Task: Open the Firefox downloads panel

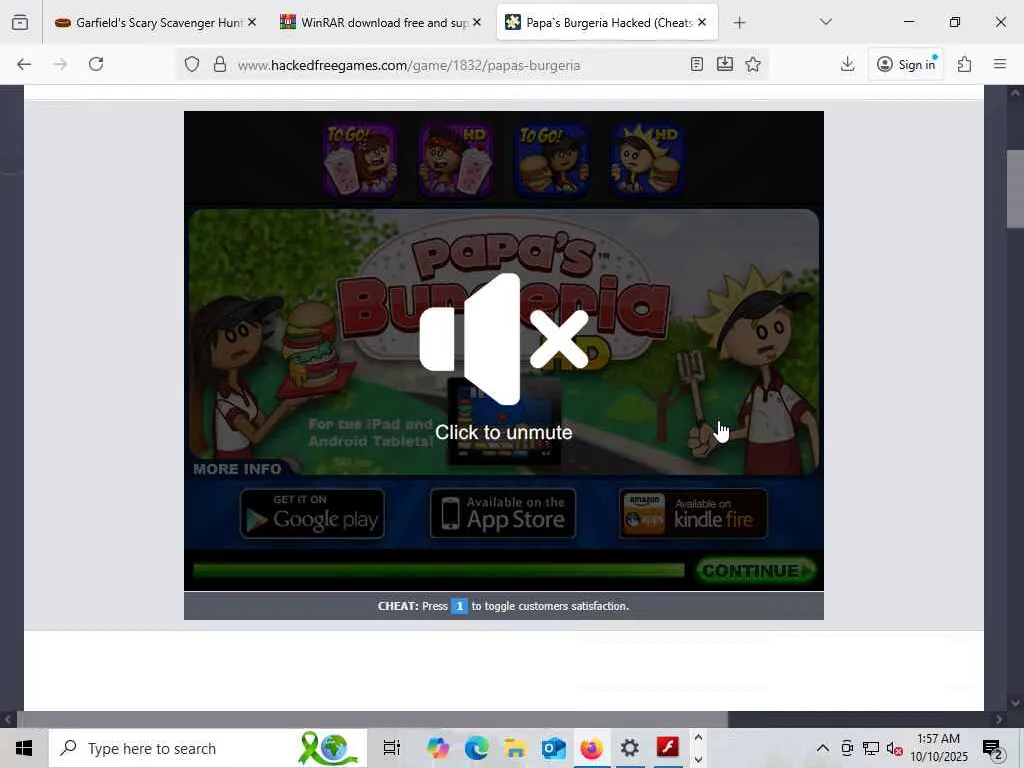Action: click(x=848, y=64)
